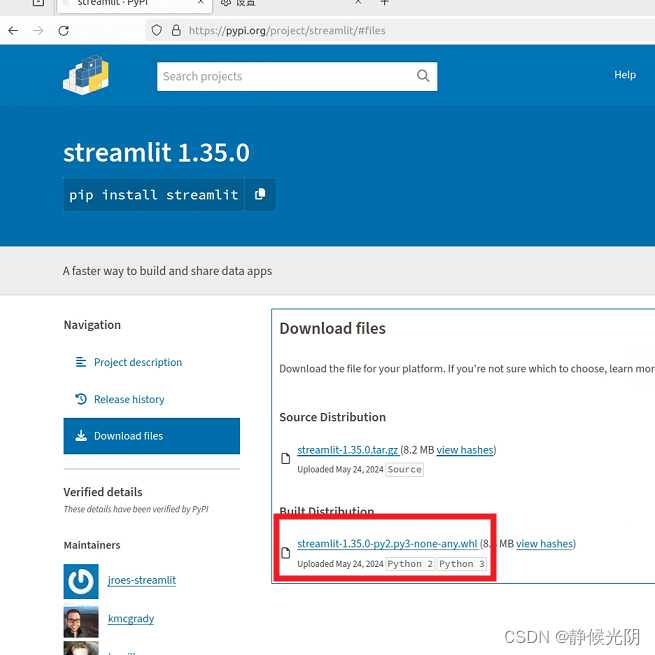Open a new browser tab
This screenshot has height=655, width=655.
click(384, 2)
